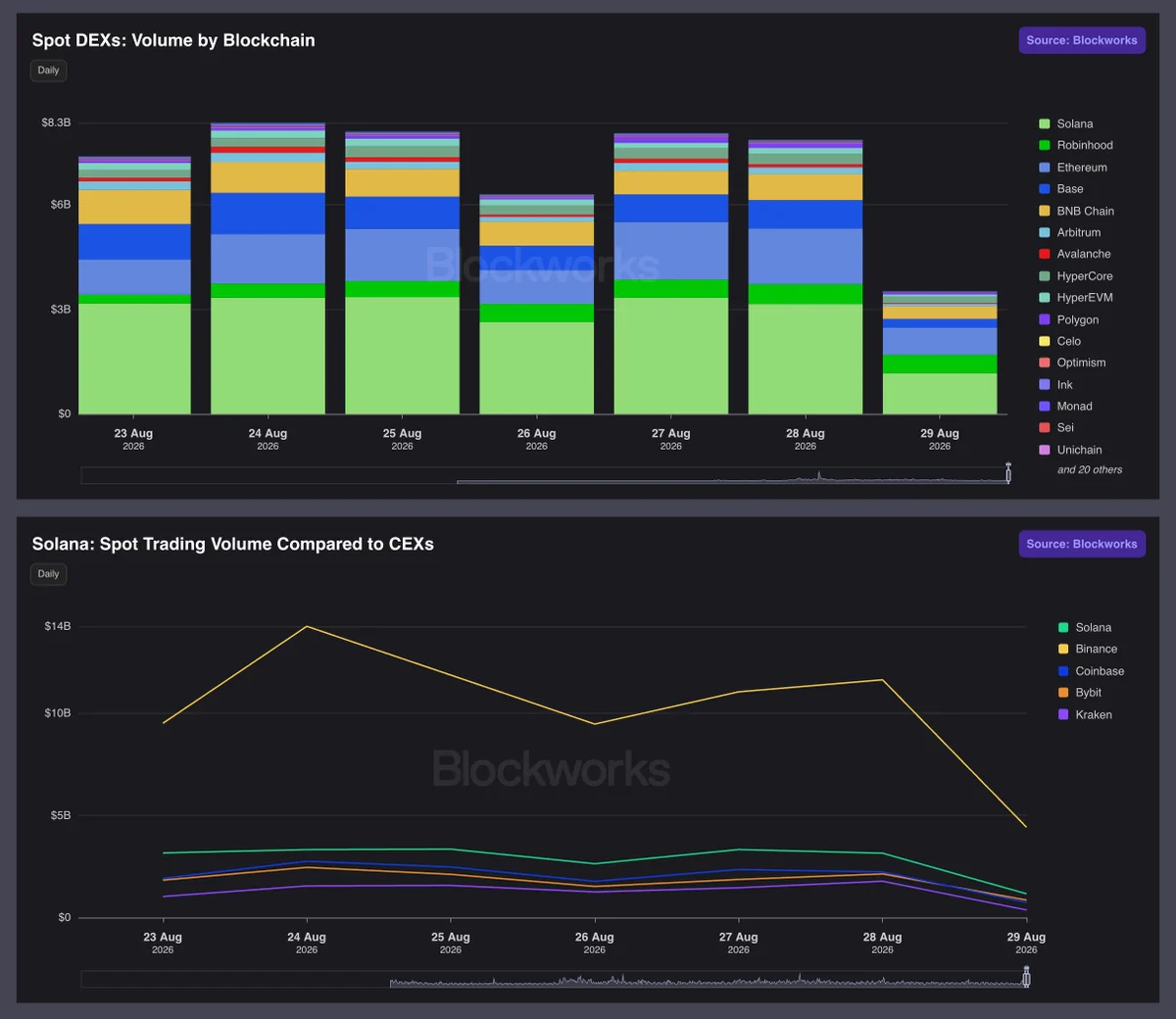Select the Monad legend item
The image size is (1176, 1019).
click(1066, 407)
